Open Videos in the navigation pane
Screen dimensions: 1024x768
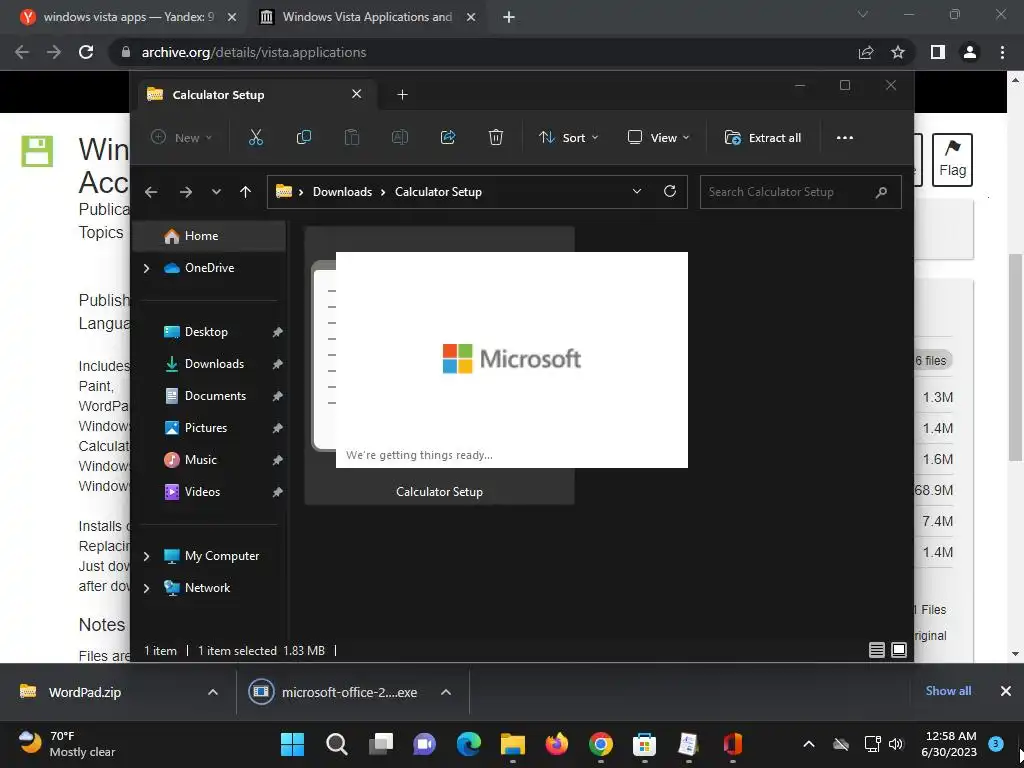pyautogui.click(x=202, y=492)
